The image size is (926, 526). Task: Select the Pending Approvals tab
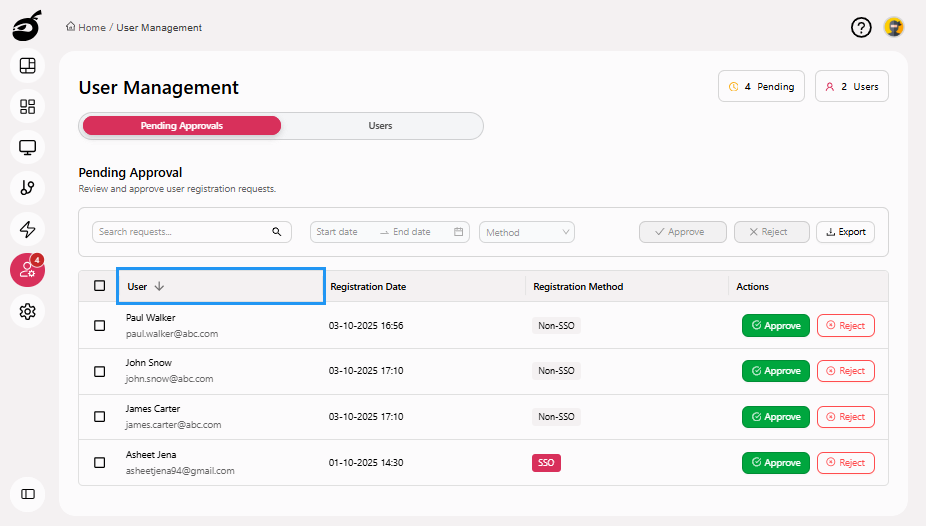(181, 126)
